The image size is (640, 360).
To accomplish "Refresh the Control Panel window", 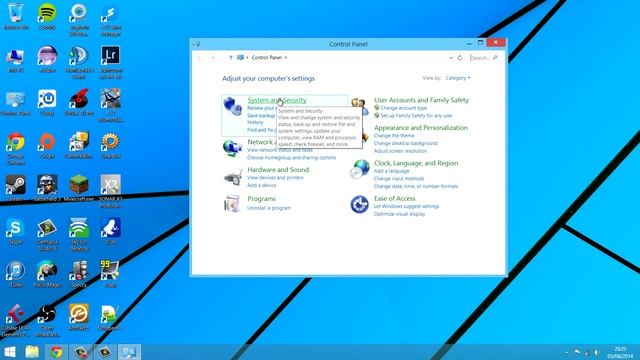I will (460, 58).
